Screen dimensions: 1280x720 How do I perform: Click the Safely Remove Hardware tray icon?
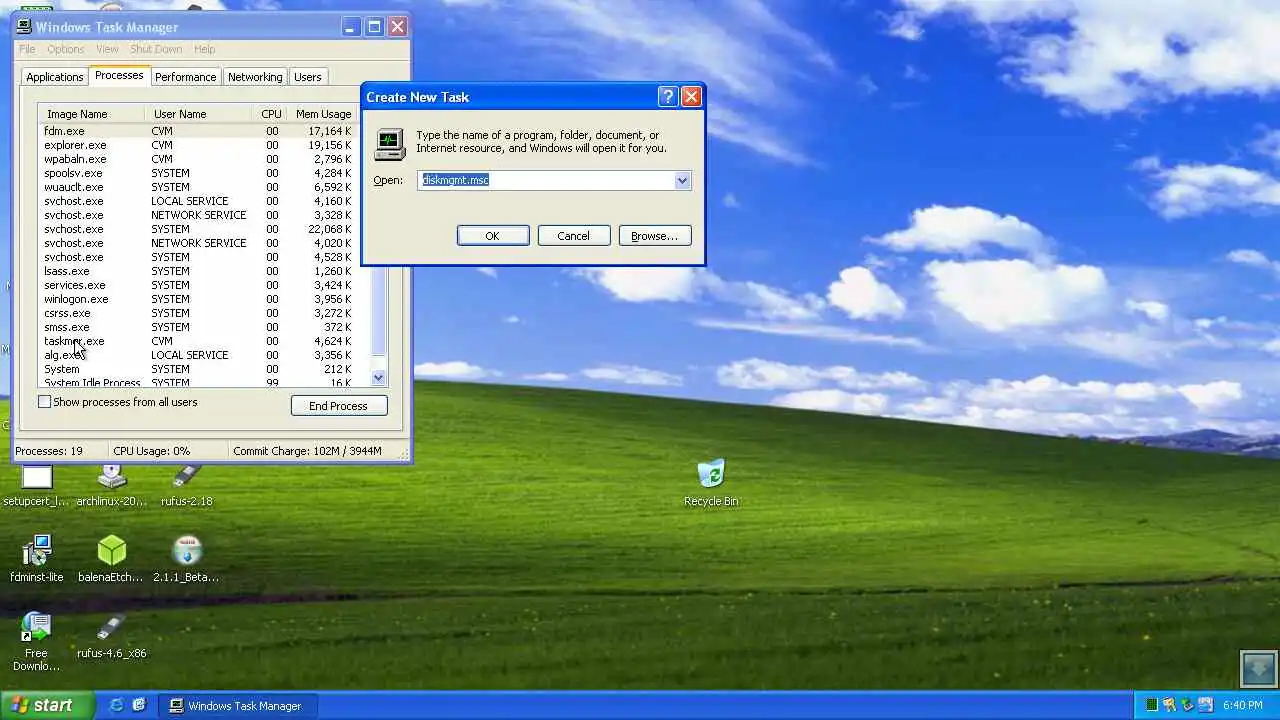pos(1187,705)
